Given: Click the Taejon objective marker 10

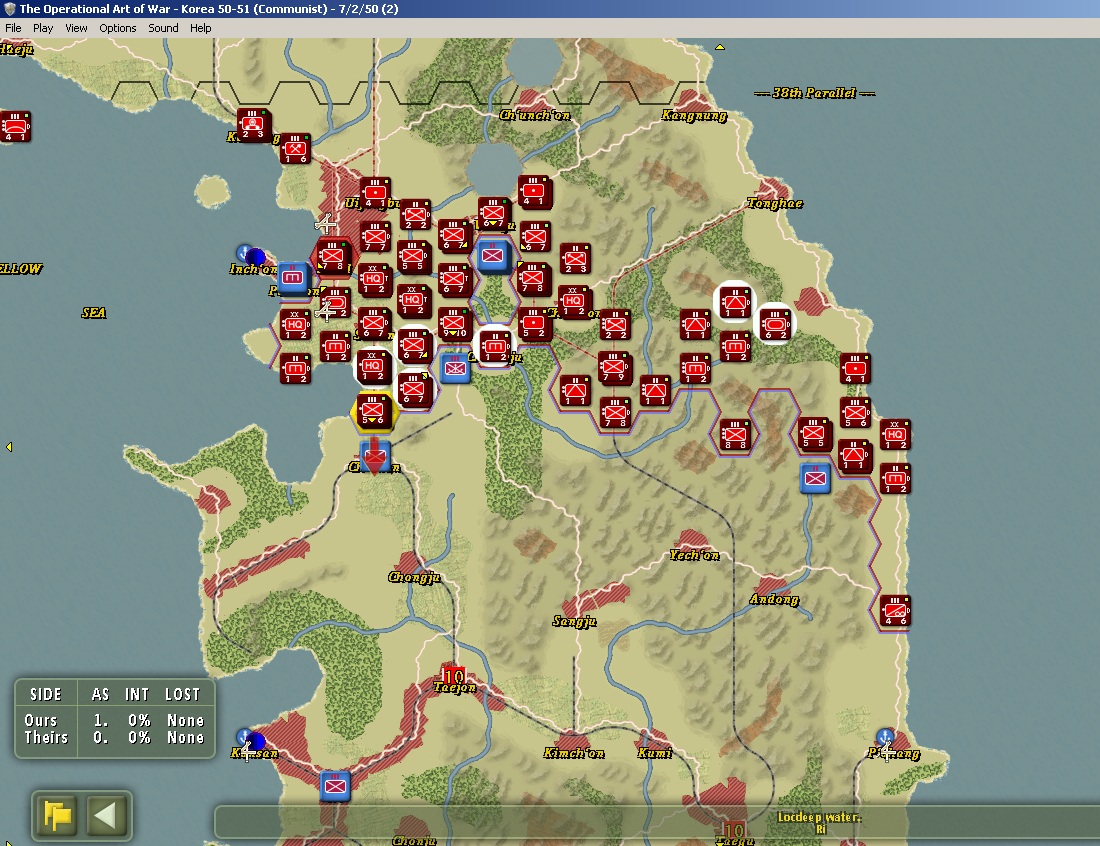Looking at the screenshot, I should [454, 675].
